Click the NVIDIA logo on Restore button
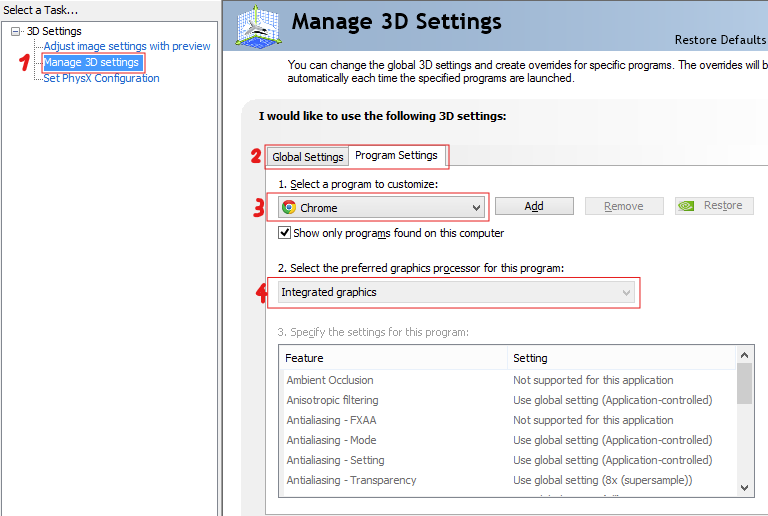 pos(686,206)
